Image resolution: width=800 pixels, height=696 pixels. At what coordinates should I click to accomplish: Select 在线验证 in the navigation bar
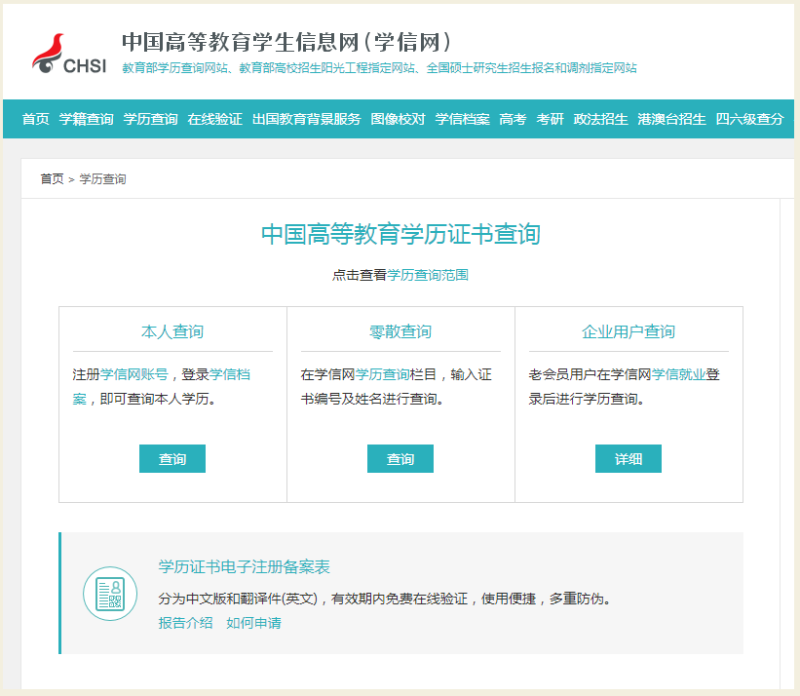coord(215,119)
